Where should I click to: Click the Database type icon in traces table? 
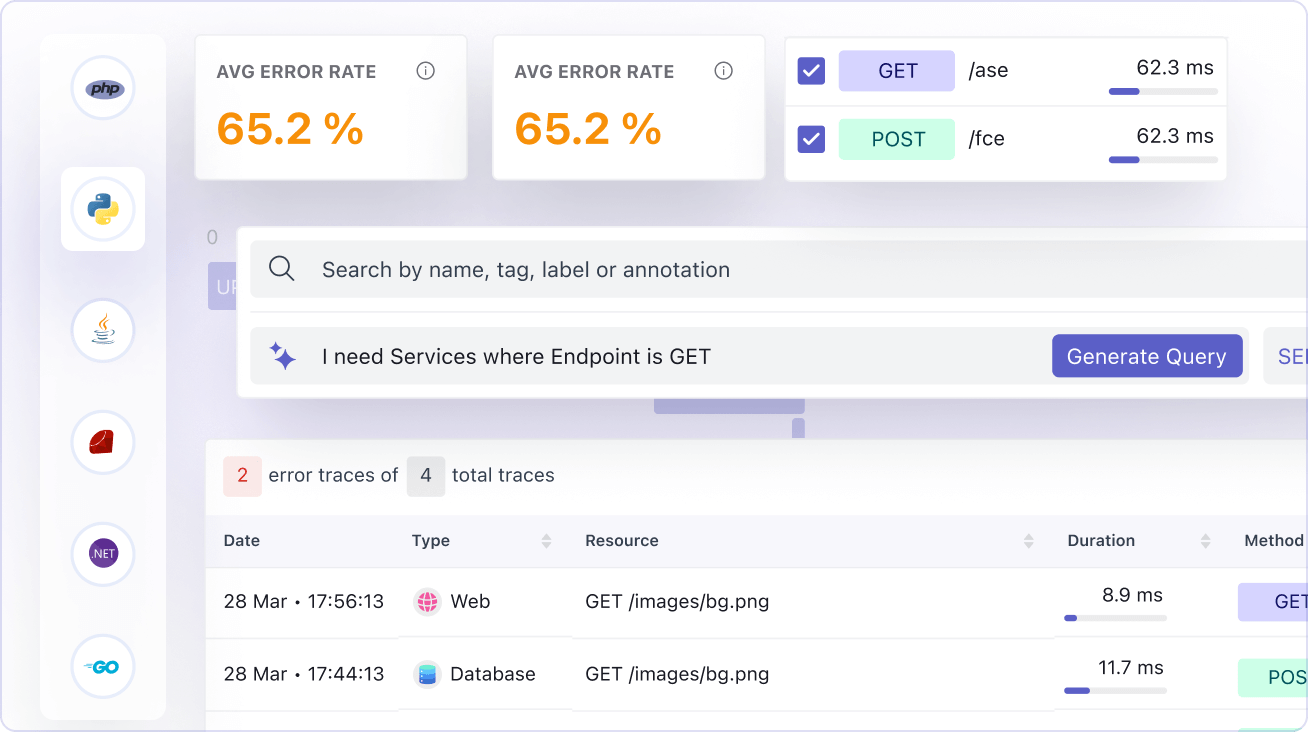(427, 674)
